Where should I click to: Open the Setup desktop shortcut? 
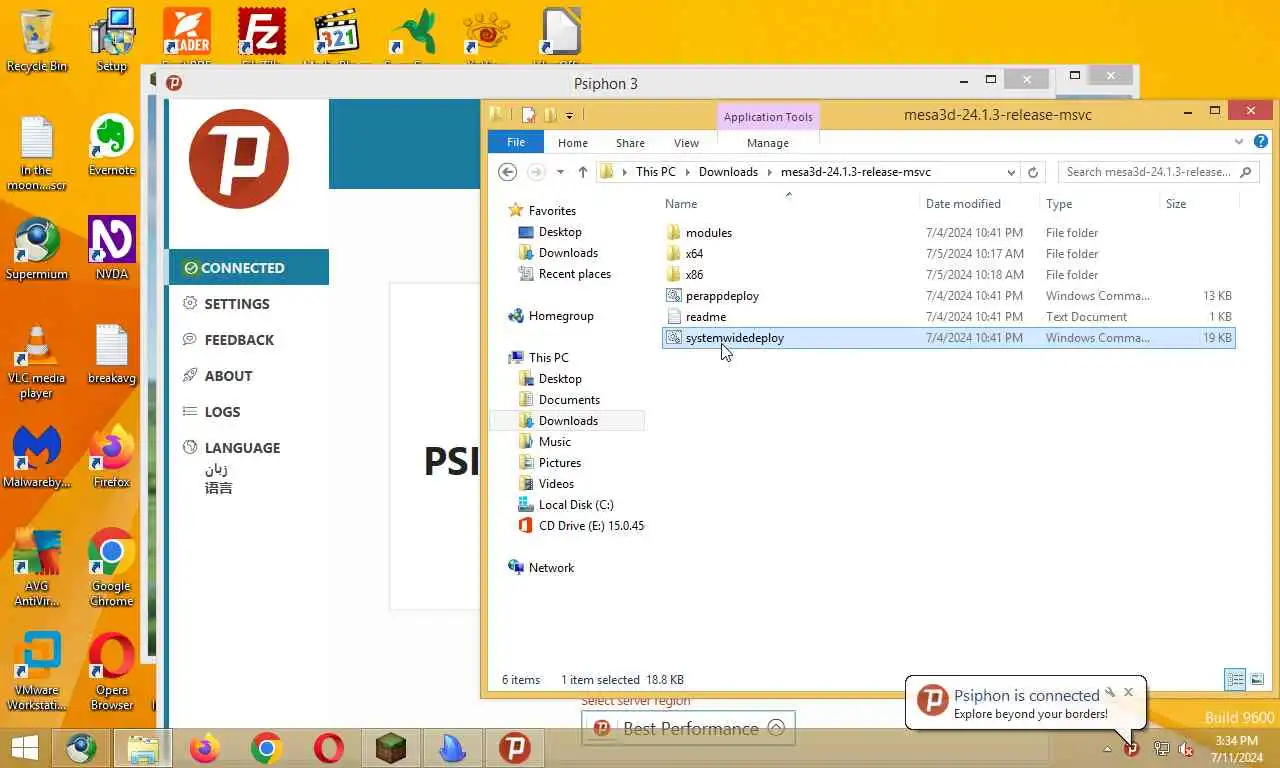pos(111,40)
